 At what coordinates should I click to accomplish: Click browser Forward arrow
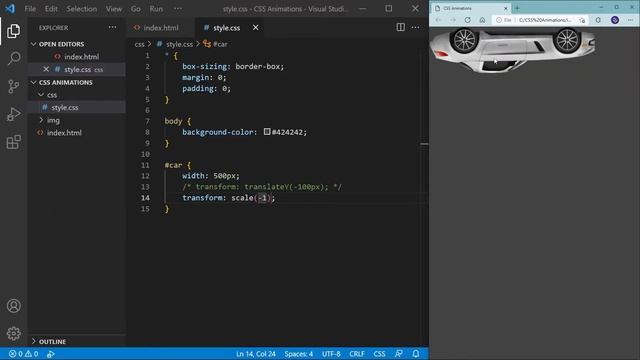(453, 20)
